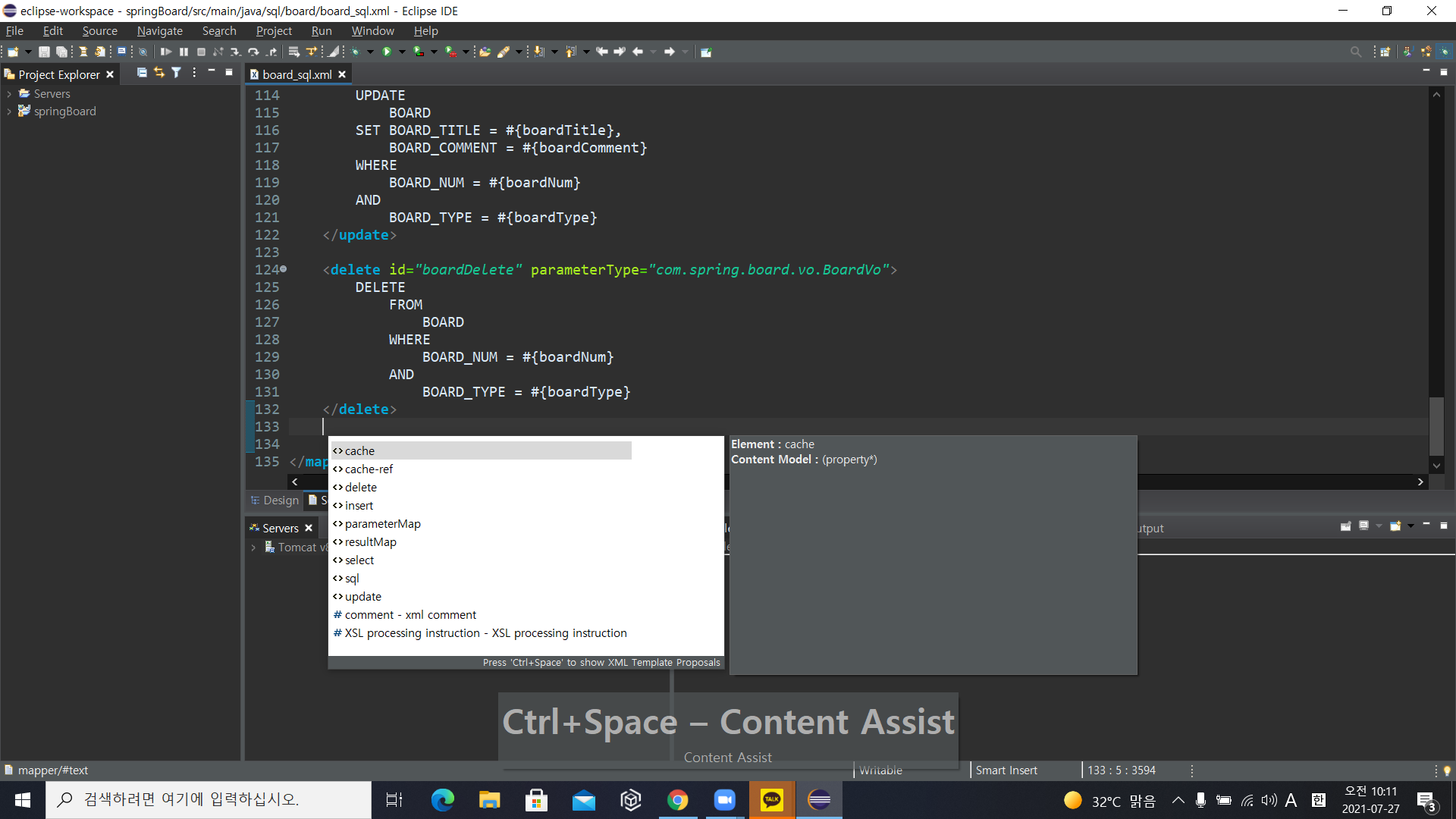
Task: Navigate Forward with the right arrow
Action: point(670,52)
